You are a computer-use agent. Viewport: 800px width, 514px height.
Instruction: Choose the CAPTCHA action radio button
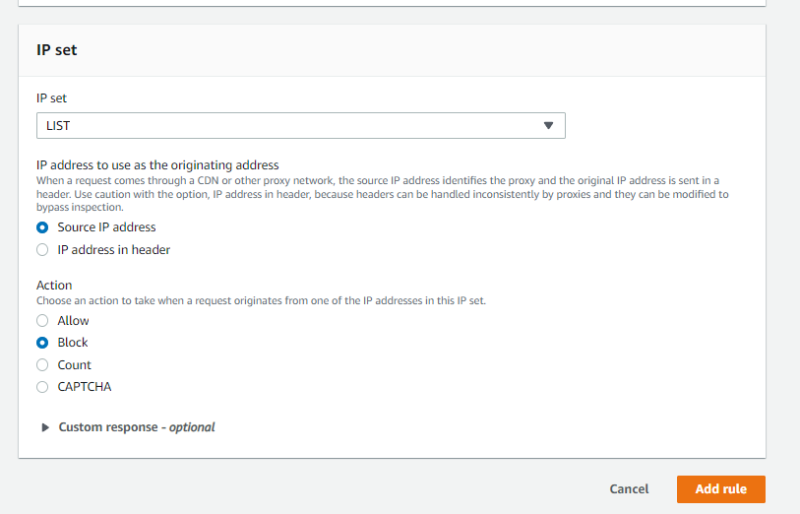click(42, 387)
